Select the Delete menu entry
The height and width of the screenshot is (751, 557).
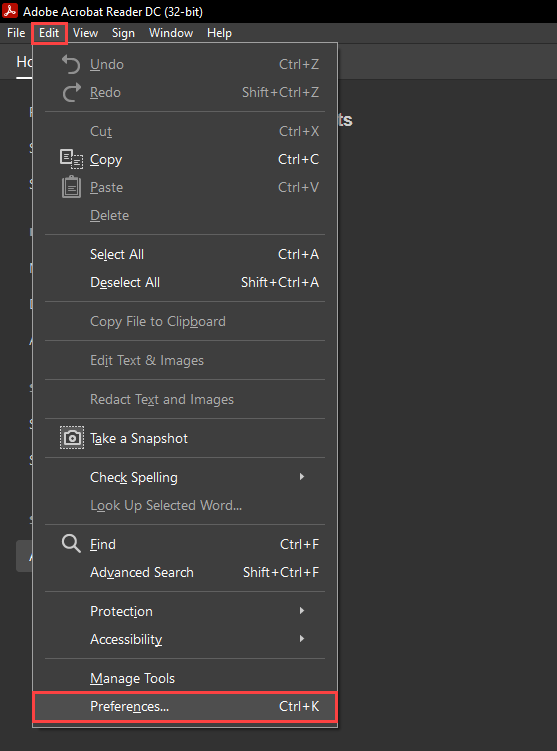point(185,216)
